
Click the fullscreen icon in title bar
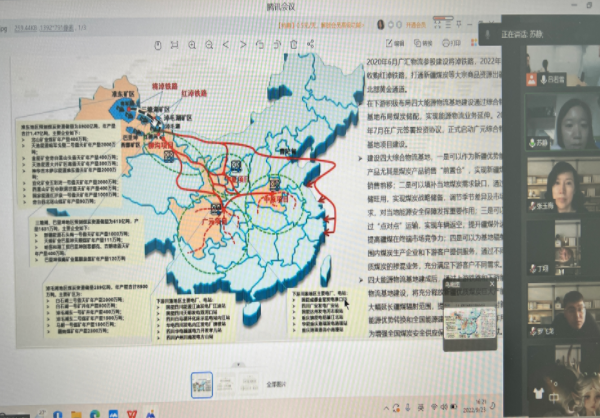437,24
